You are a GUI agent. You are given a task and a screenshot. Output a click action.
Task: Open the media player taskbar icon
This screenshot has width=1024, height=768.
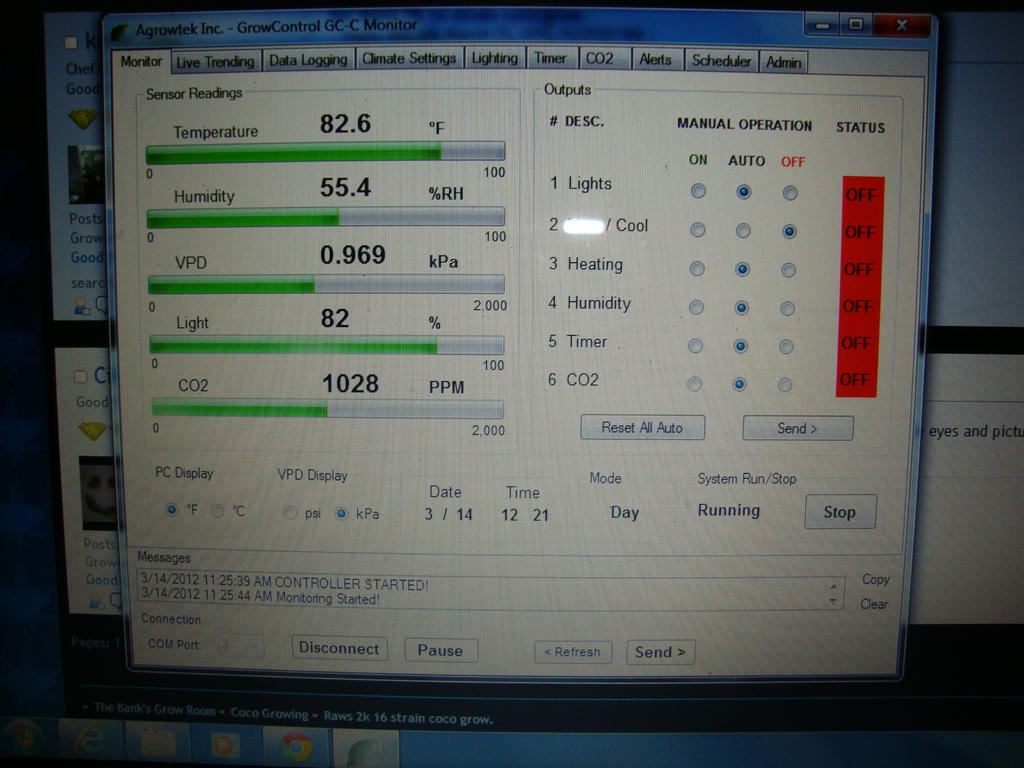coord(226,745)
